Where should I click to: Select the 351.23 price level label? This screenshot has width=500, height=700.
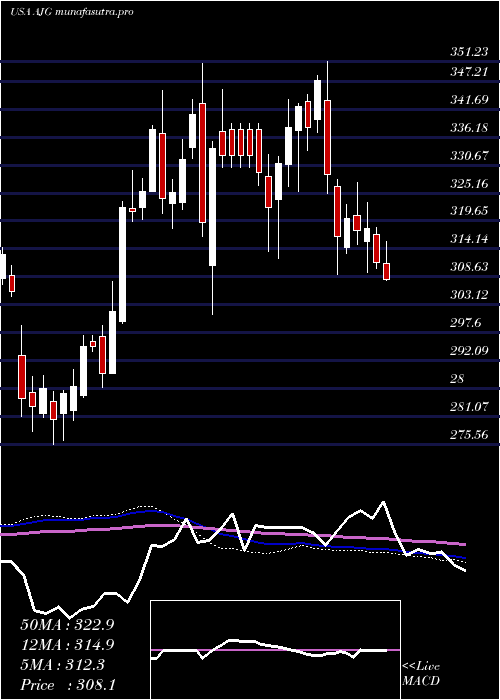[469, 52]
